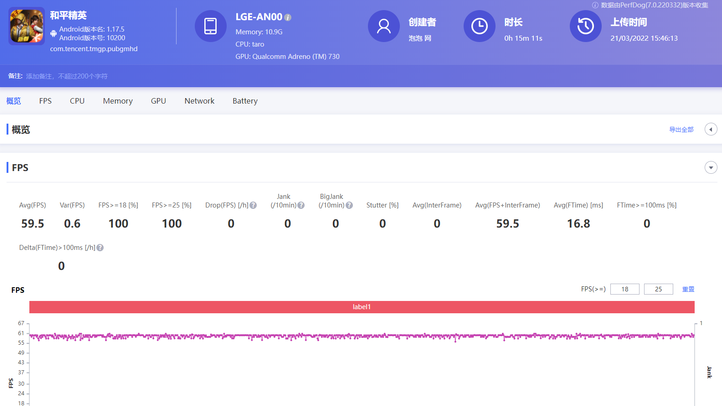The width and height of the screenshot is (722, 406).
Task: Switch to the CPU tab
Action: [77, 101]
